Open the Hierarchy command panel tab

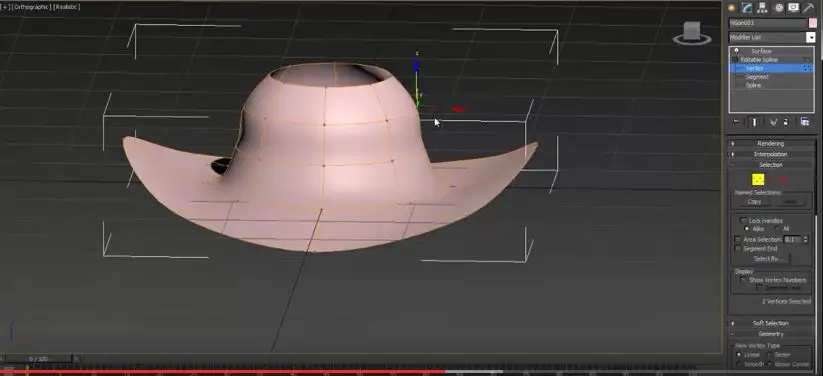point(762,8)
